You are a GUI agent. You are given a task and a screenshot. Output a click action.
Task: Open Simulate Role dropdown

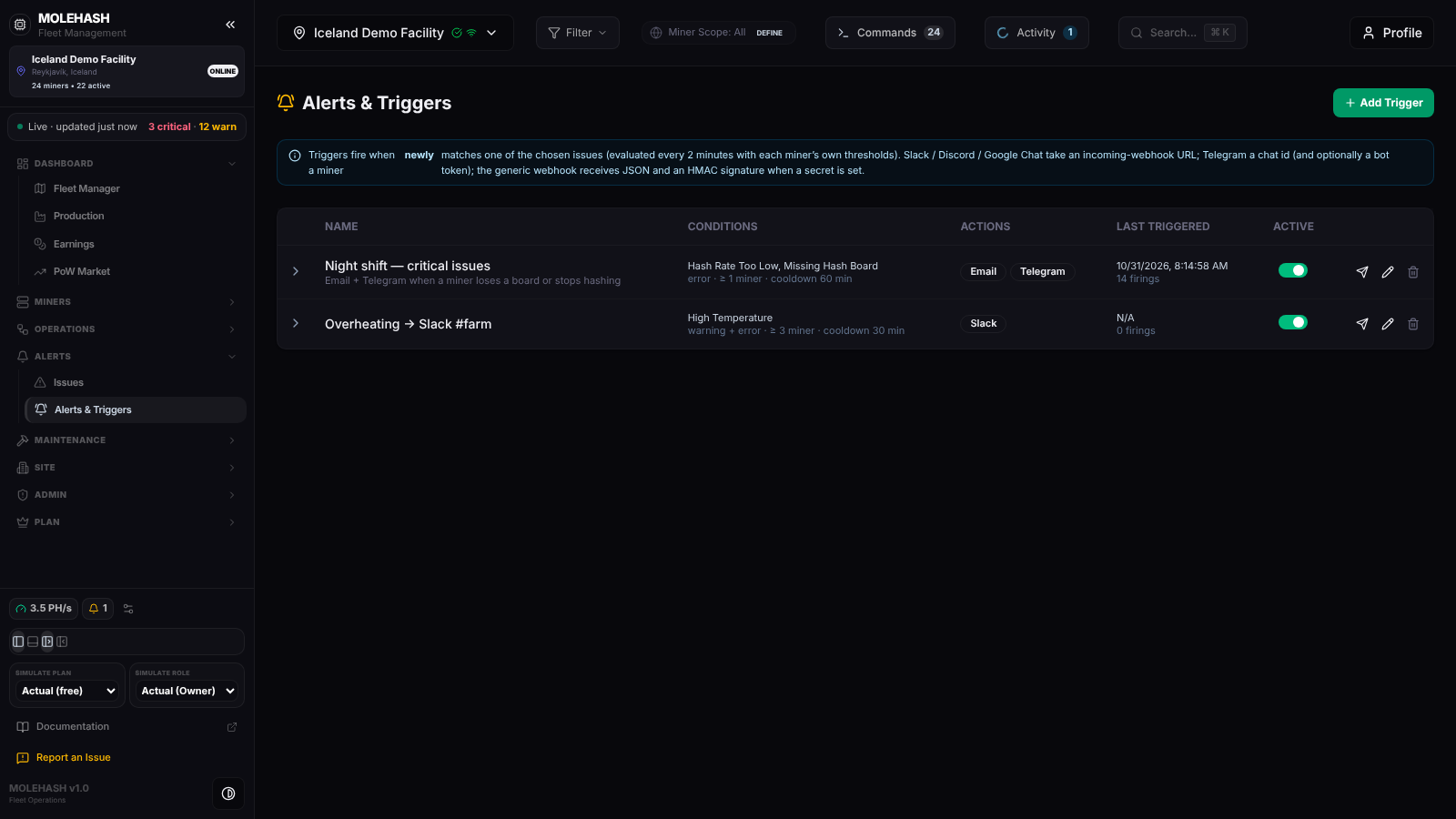click(x=187, y=691)
